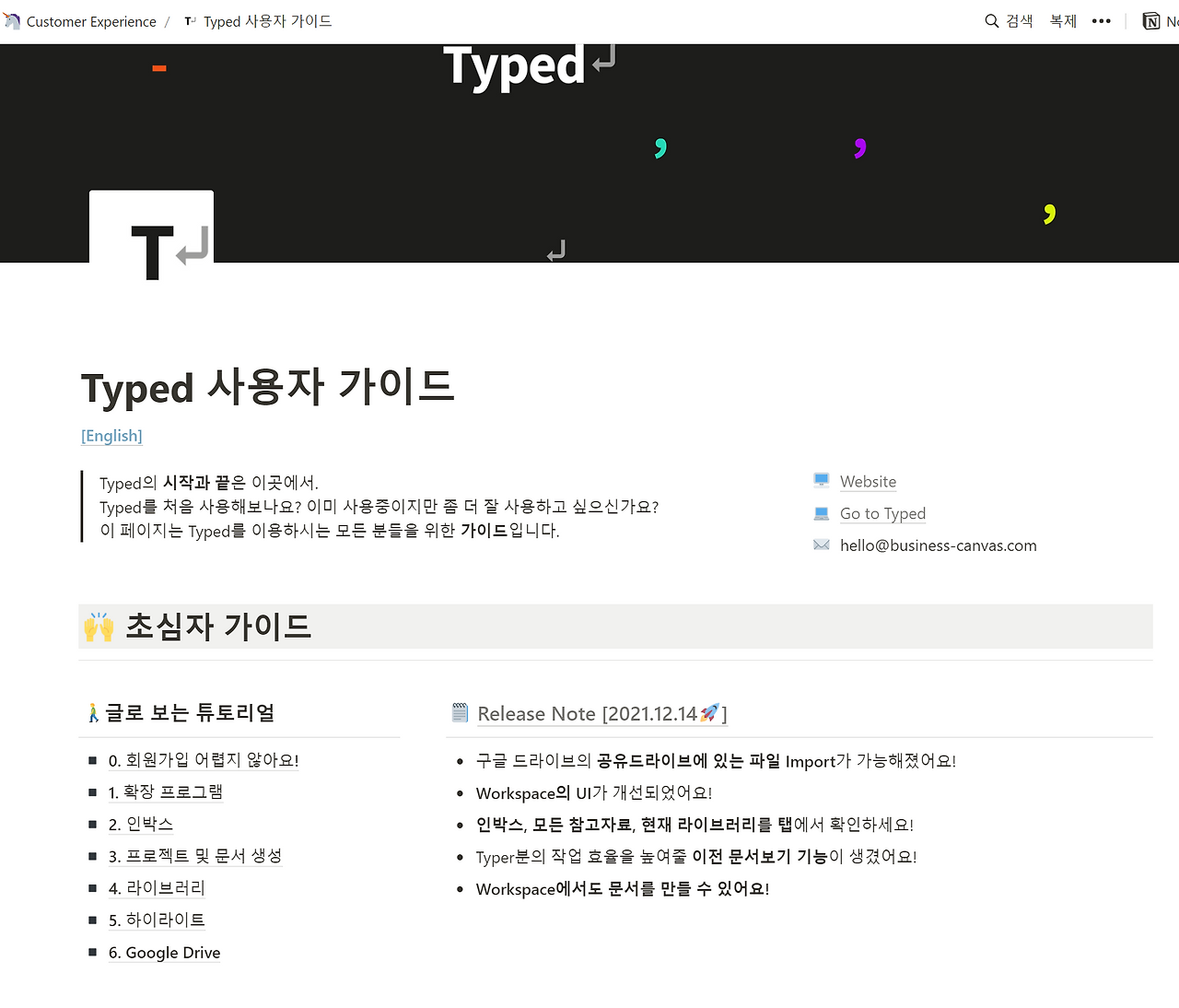Viewport: 1179px width, 1008px height.
Task: Click the 구글 드라이브 공유드라이브 Import release note line
Action: [716, 760]
